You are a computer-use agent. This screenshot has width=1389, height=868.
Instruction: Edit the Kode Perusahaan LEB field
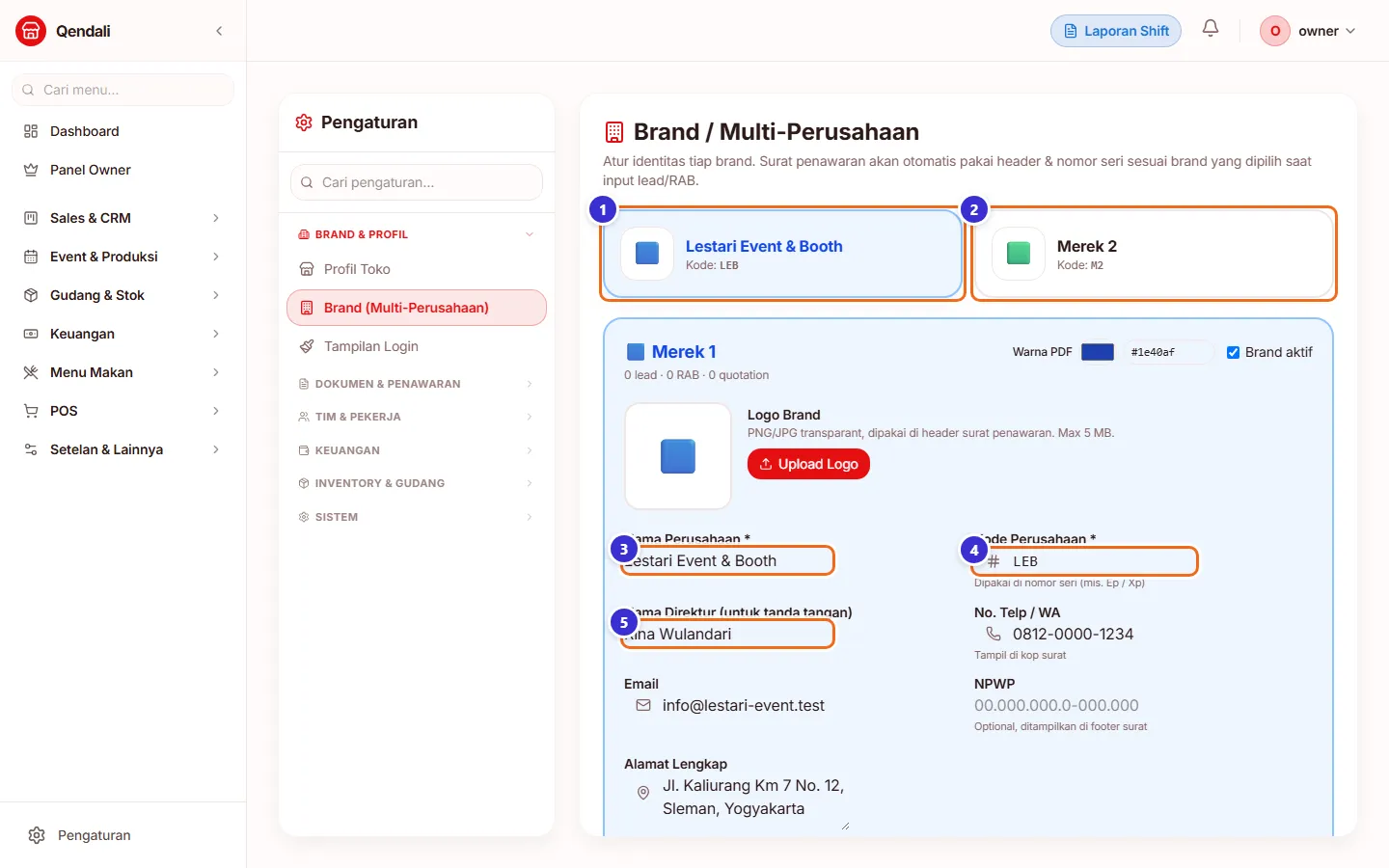tap(1085, 561)
